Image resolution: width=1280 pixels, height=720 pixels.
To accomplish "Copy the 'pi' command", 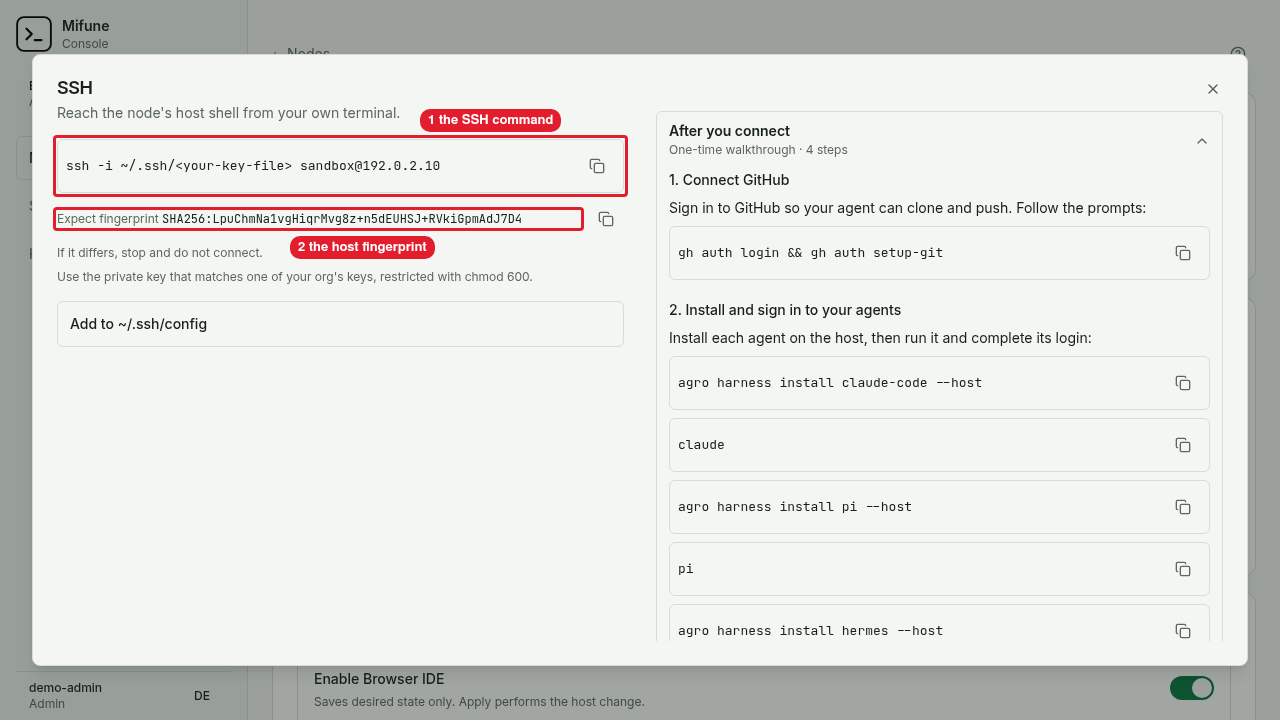I will click(x=1183, y=569).
